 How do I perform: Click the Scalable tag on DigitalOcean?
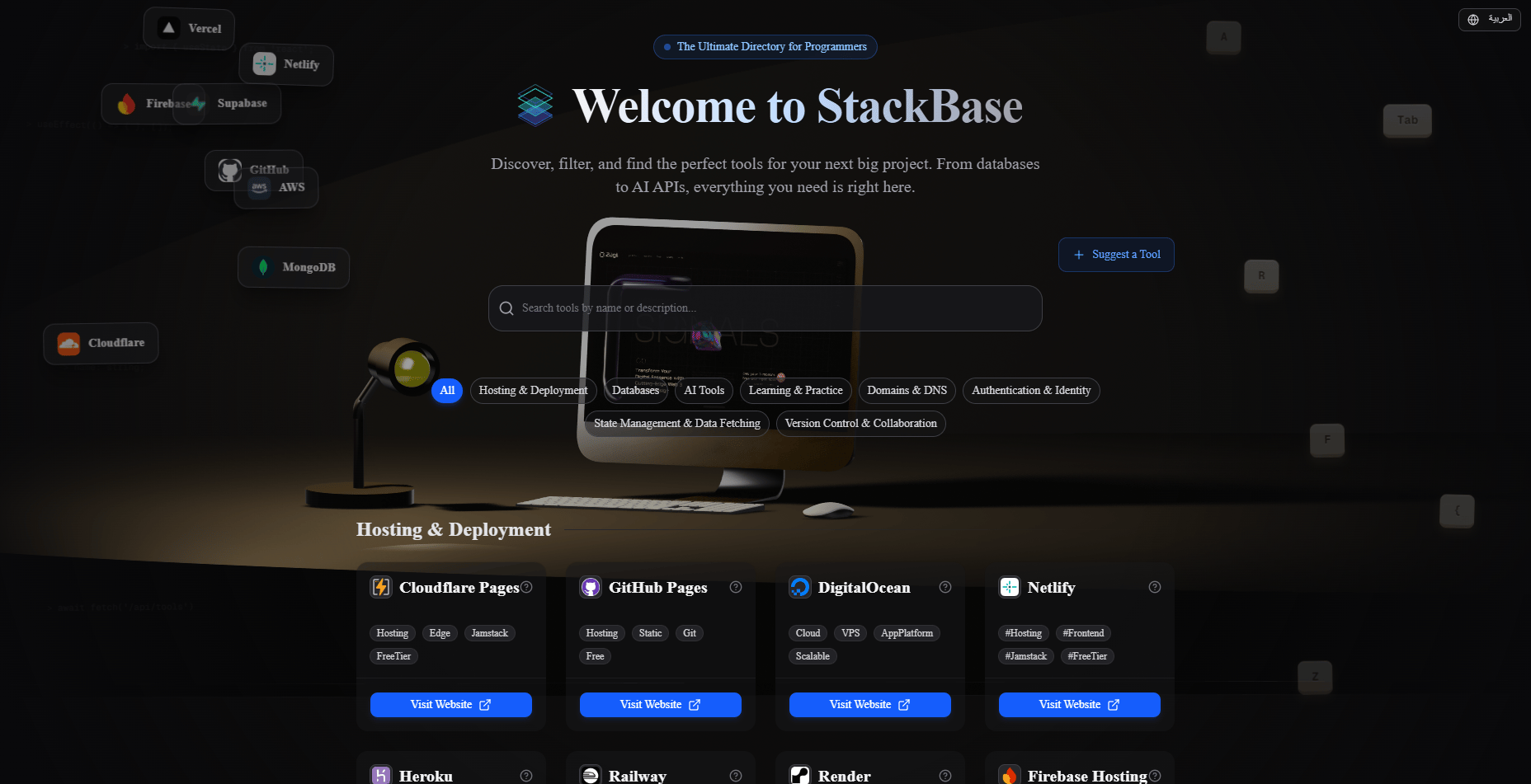(x=813, y=656)
